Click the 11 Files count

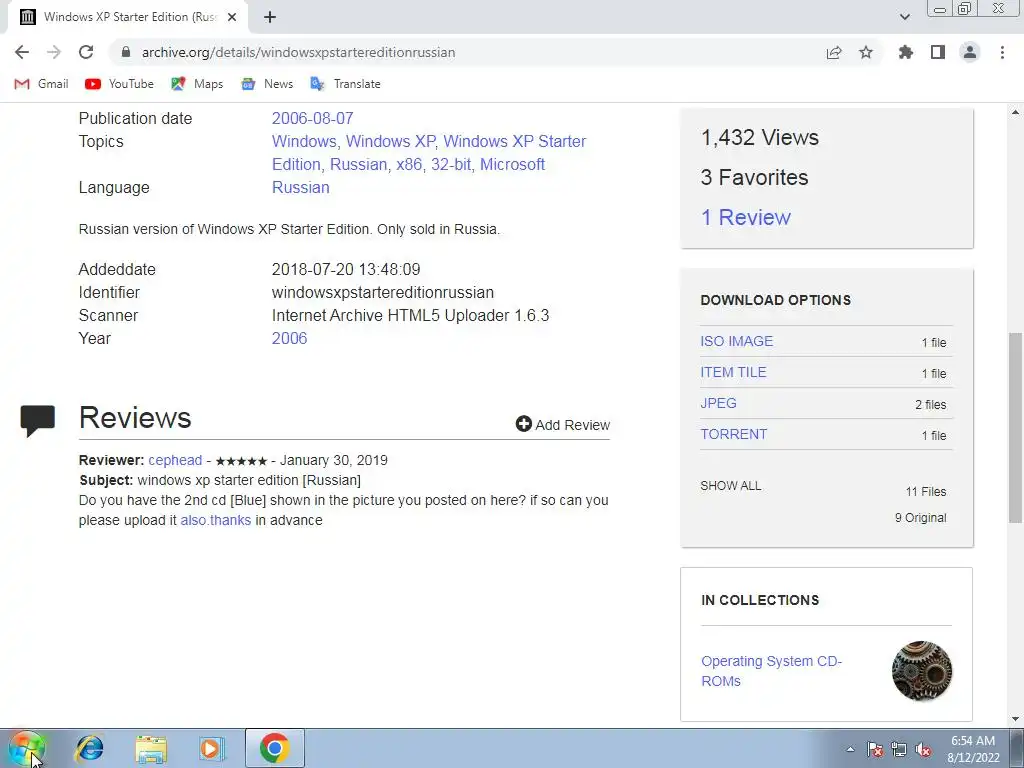click(x=925, y=492)
